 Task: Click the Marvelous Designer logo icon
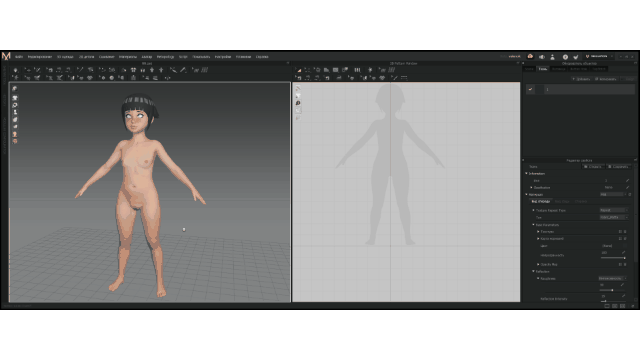coord(6,56)
